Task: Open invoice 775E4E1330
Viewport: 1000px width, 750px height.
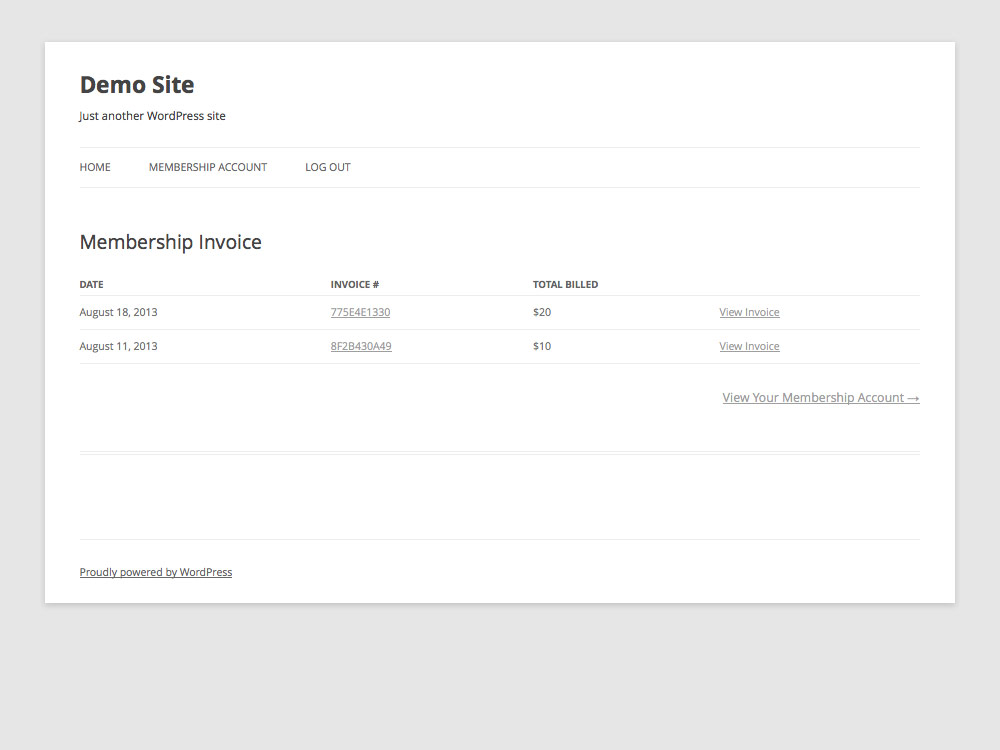Action: point(360,312)
